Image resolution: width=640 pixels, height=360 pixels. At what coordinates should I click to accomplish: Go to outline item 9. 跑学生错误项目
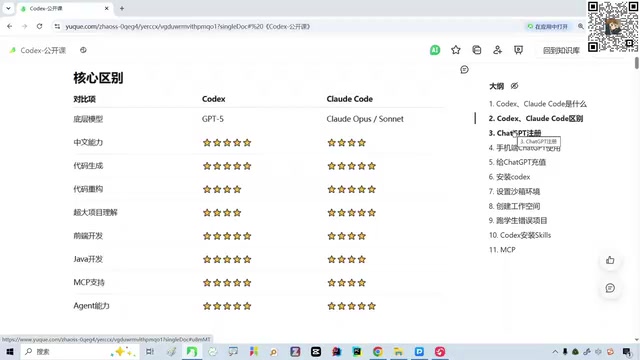click(518, 220)
